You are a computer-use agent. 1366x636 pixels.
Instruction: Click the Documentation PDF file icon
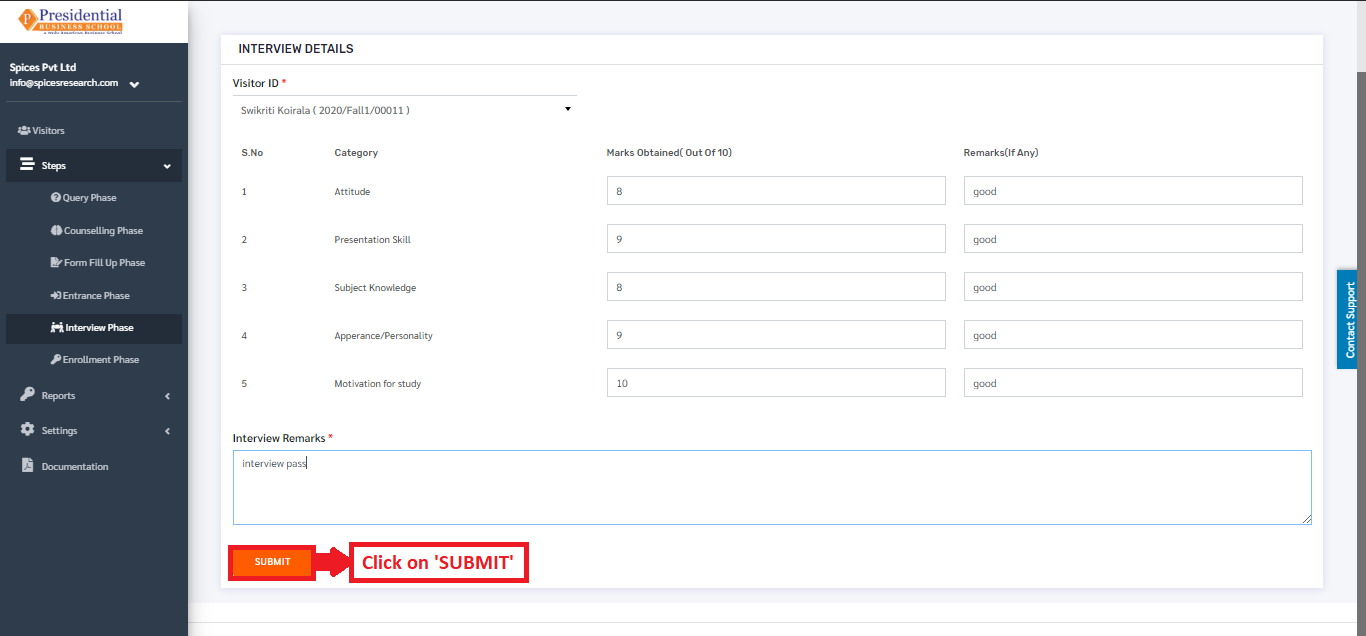click(x=27, y=466)
